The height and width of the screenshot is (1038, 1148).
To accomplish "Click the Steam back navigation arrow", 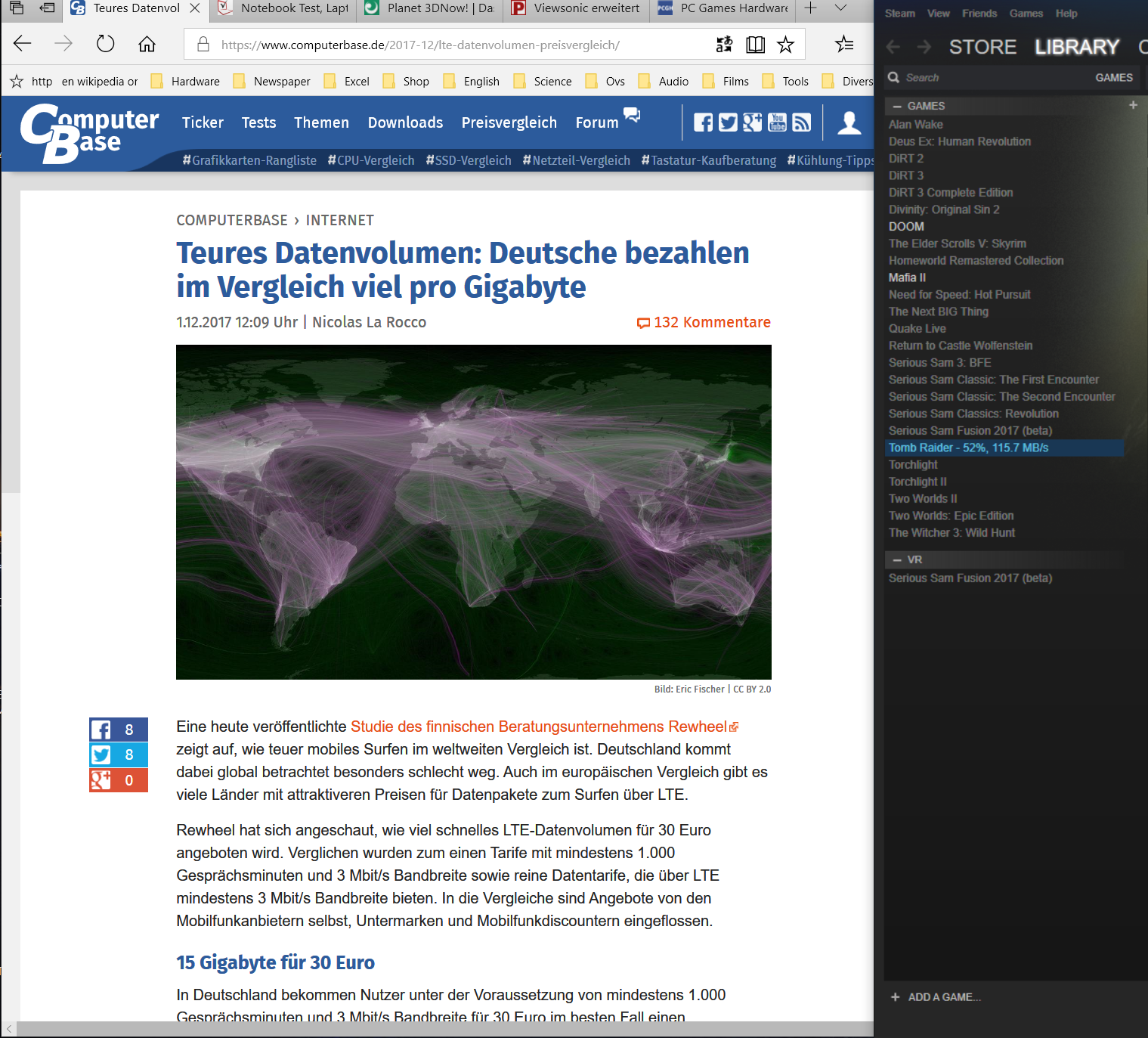I will (x=893, y=47).
